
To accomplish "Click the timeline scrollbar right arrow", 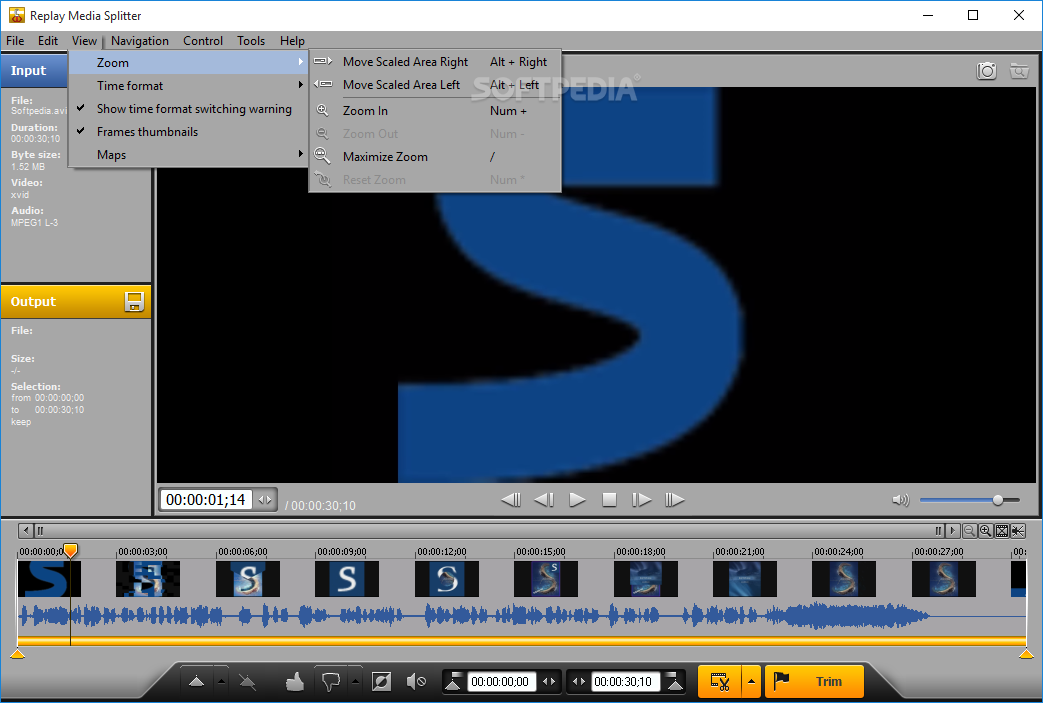I will click(953, 531).
